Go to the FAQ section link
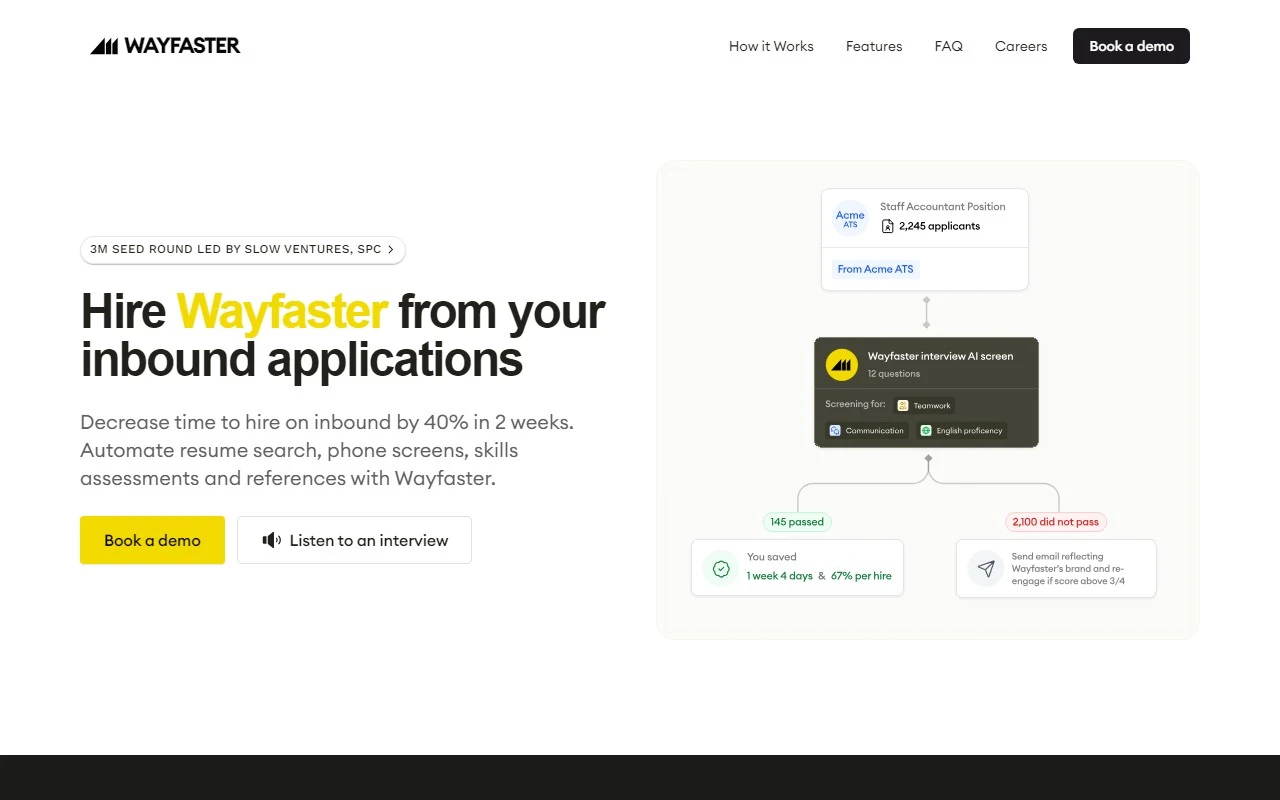Image resolution: width=1280 pixels, height=800 pixels. [948, 46]
